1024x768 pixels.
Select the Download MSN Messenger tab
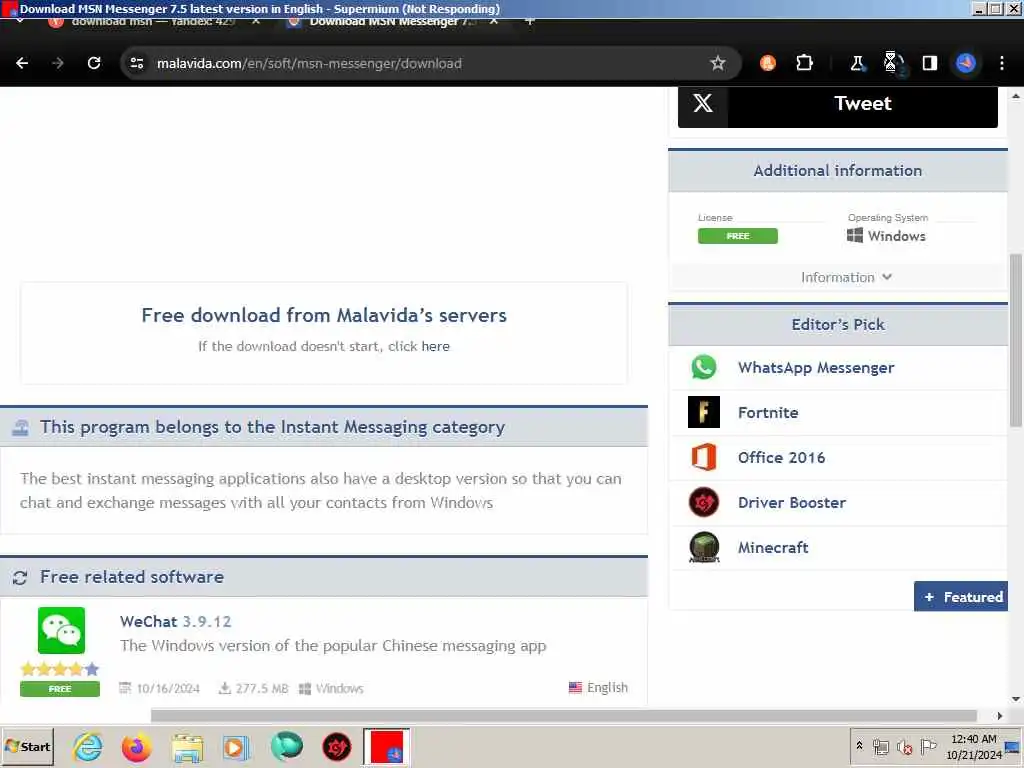point(392,22)
